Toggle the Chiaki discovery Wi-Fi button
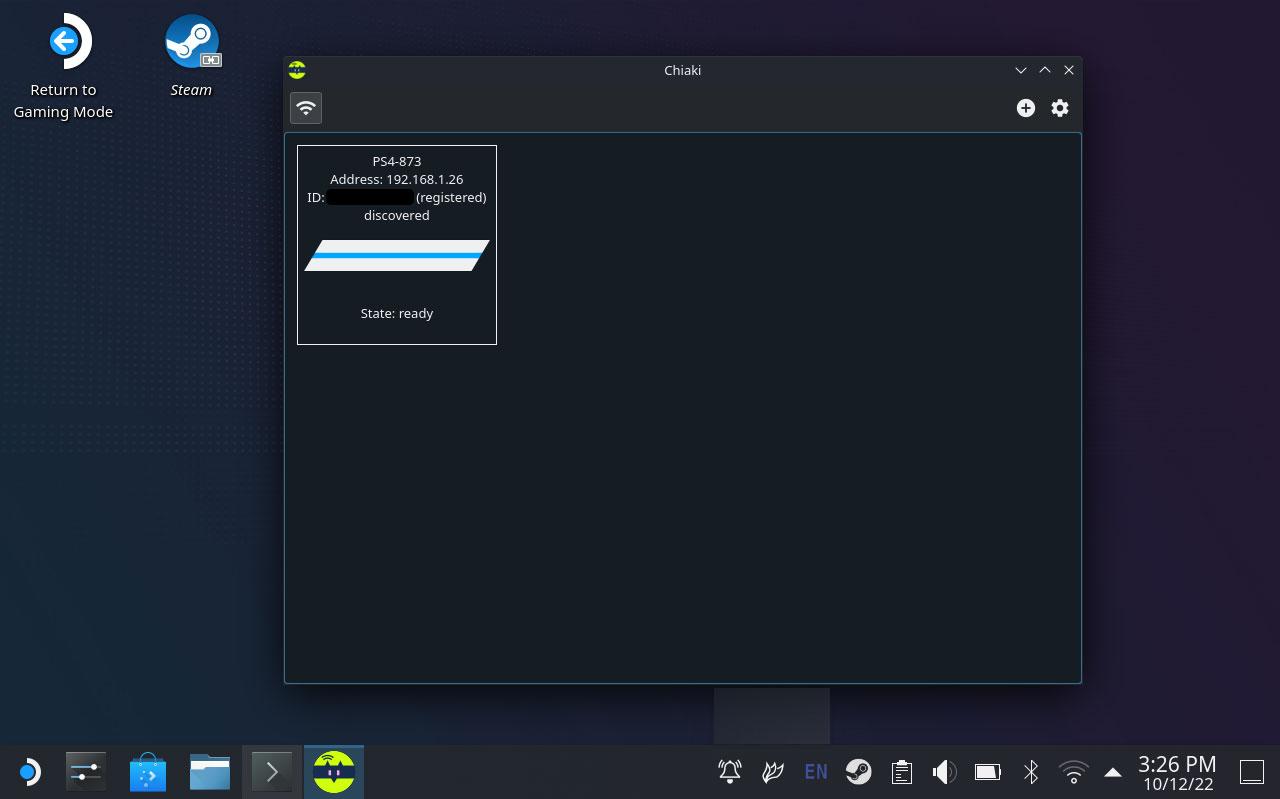1280x799 pixels. click(x=306, y=108)
